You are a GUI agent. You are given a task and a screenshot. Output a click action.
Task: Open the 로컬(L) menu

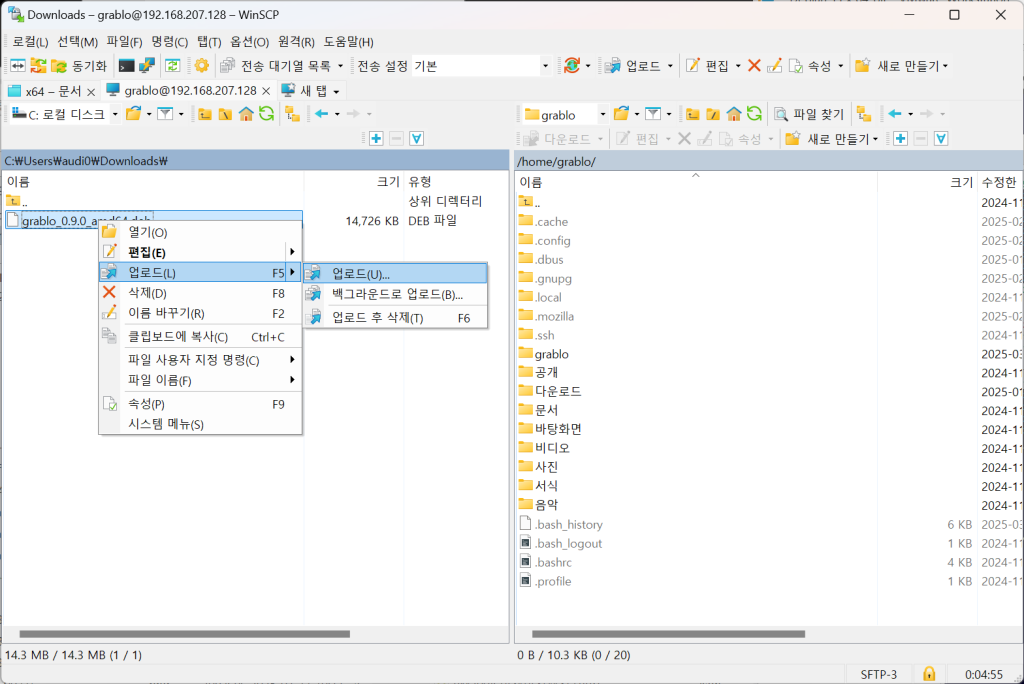tap(30, 42)
